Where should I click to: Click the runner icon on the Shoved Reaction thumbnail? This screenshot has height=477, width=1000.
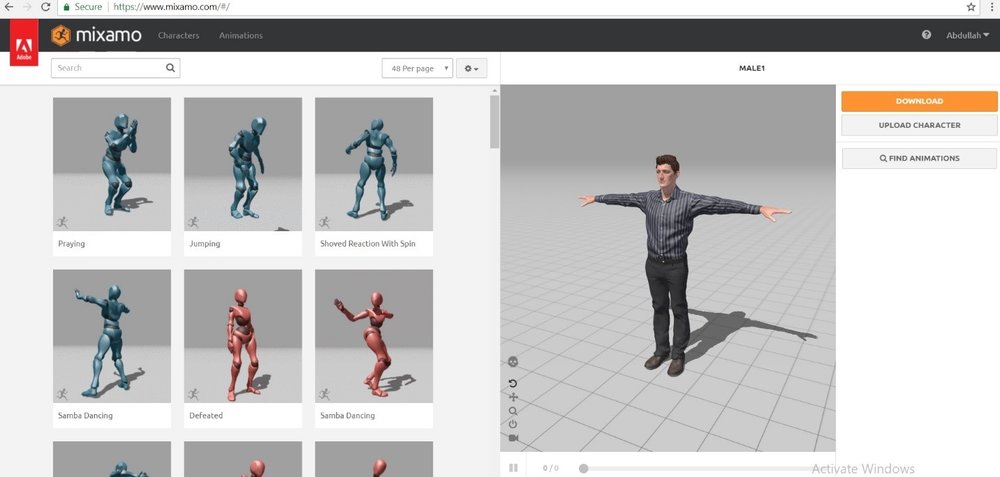point(324,222)
